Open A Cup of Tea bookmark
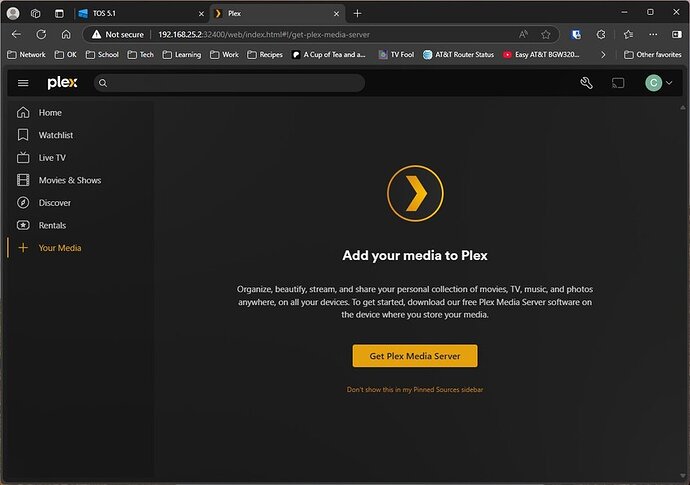690x485 pixels. coord(329,55)
